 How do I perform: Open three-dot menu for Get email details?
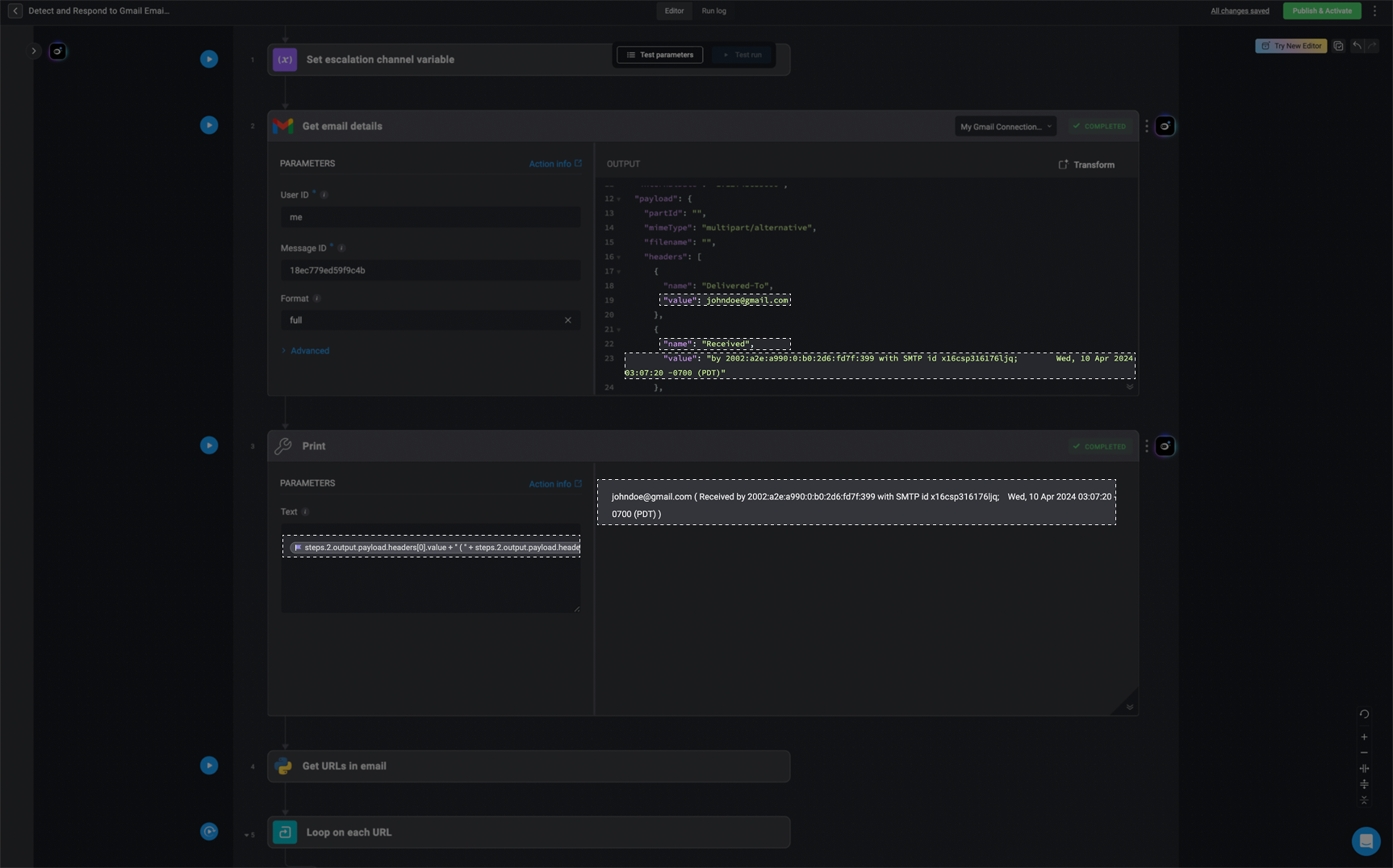pyautogui.click(x=1147, y=126)
